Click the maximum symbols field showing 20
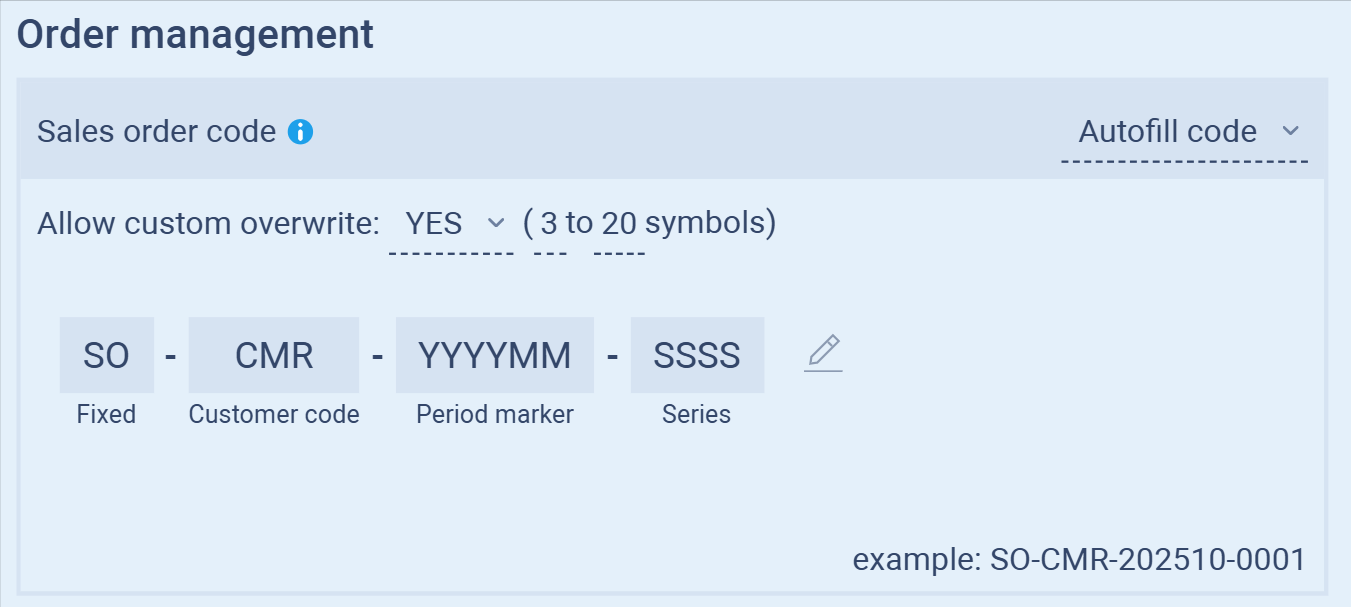The image size is (1351, 607). (x=619, y=224)
